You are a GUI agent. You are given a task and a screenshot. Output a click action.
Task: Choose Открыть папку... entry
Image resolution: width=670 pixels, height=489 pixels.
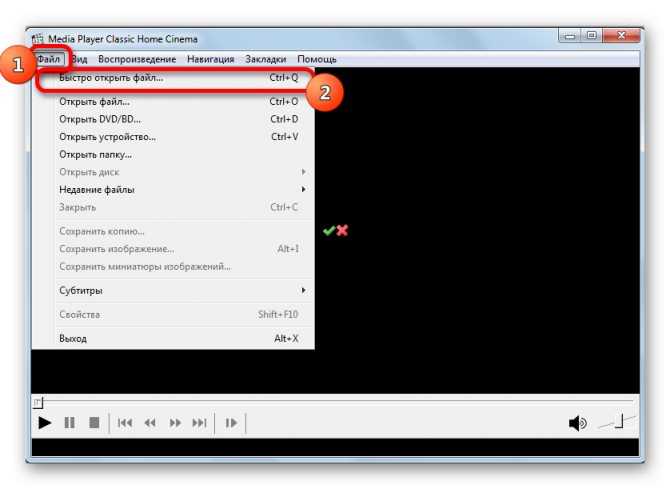point(173,154)
